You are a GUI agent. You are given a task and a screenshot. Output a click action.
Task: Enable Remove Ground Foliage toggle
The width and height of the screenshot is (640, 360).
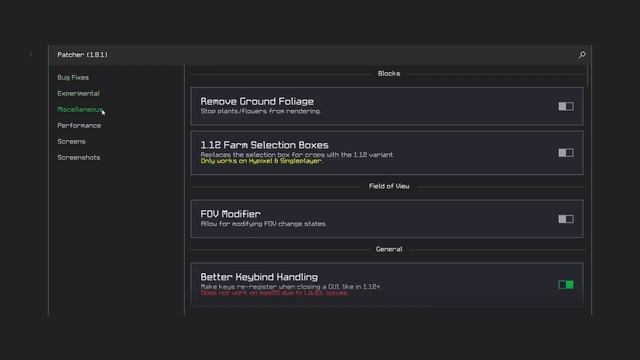[566, 106]
